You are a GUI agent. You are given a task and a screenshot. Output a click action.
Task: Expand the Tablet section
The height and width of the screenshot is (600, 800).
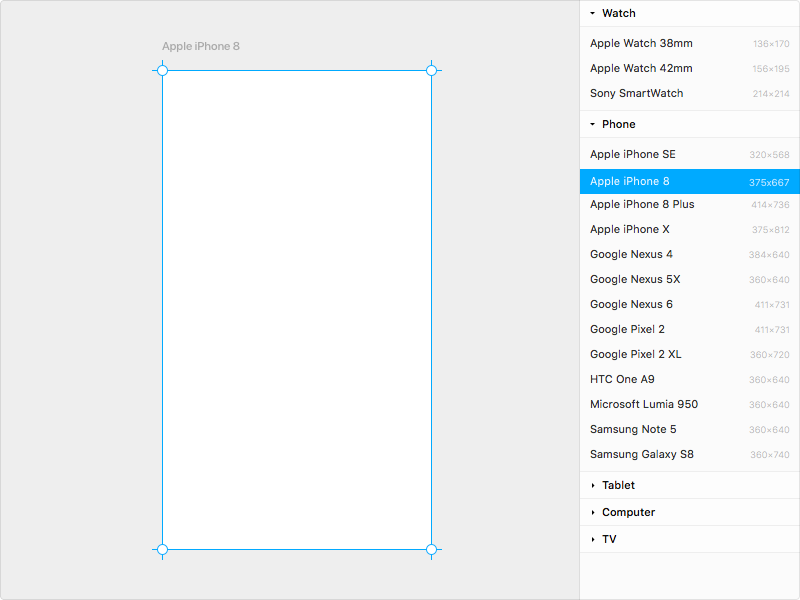pyautogui.click(x=690, y=485)
